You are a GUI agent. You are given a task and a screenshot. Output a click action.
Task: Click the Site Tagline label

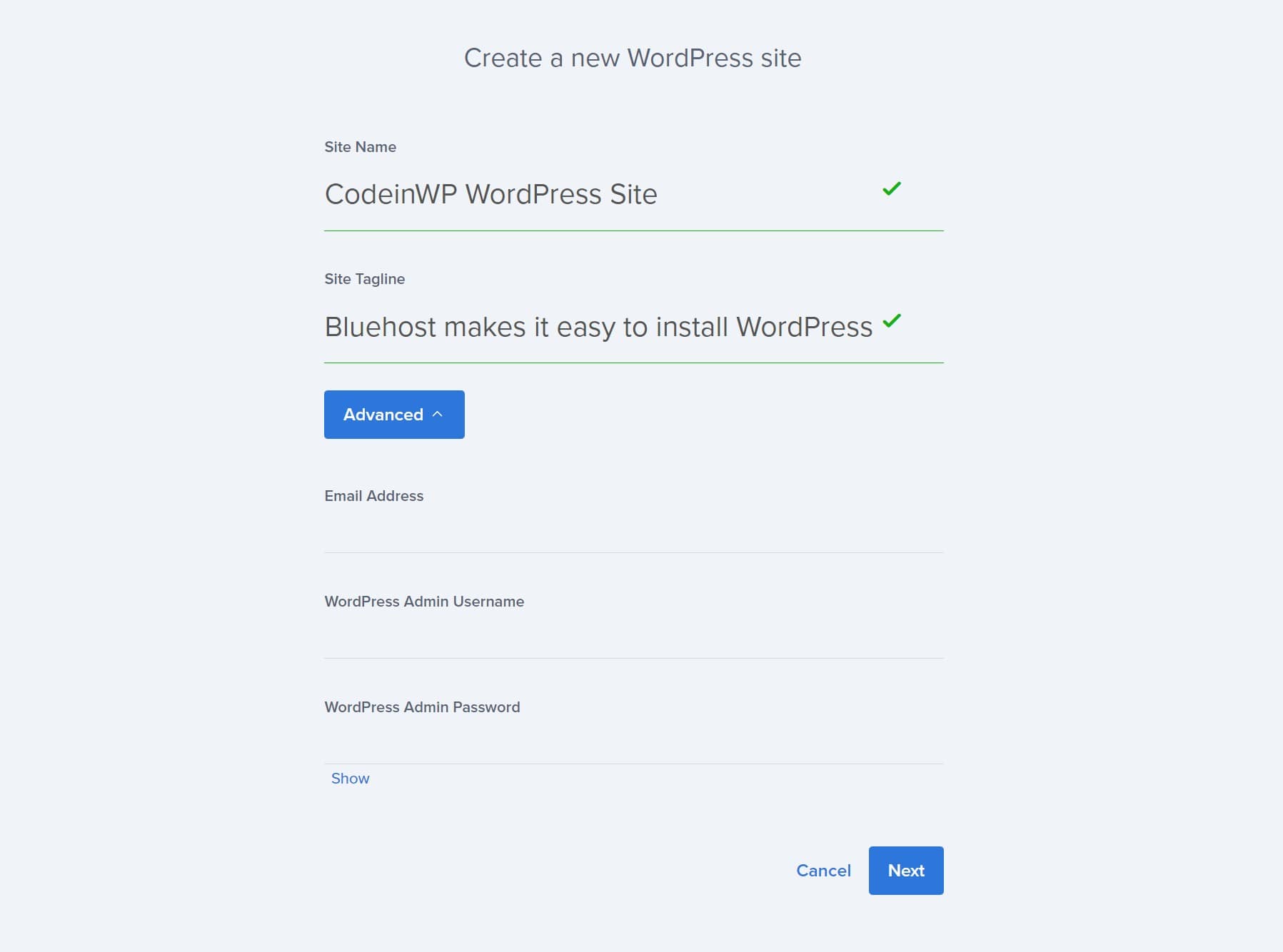pyautogui.click(x=364, y=279)
